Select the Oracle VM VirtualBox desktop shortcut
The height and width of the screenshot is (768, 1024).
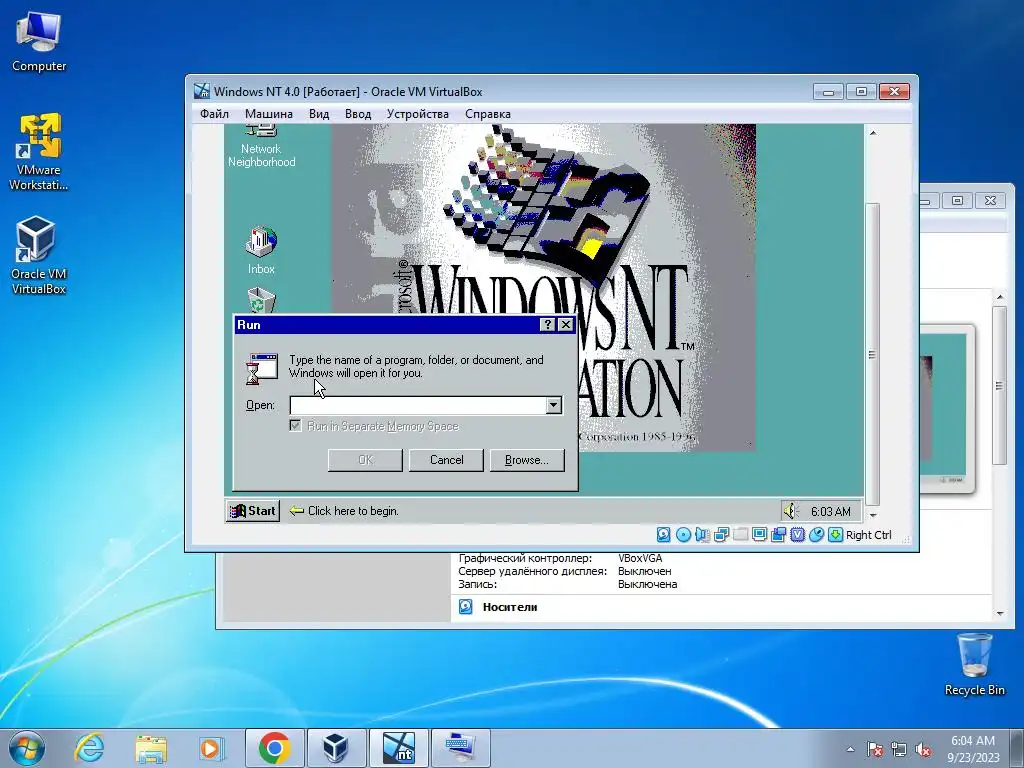(x=39, y=255)
